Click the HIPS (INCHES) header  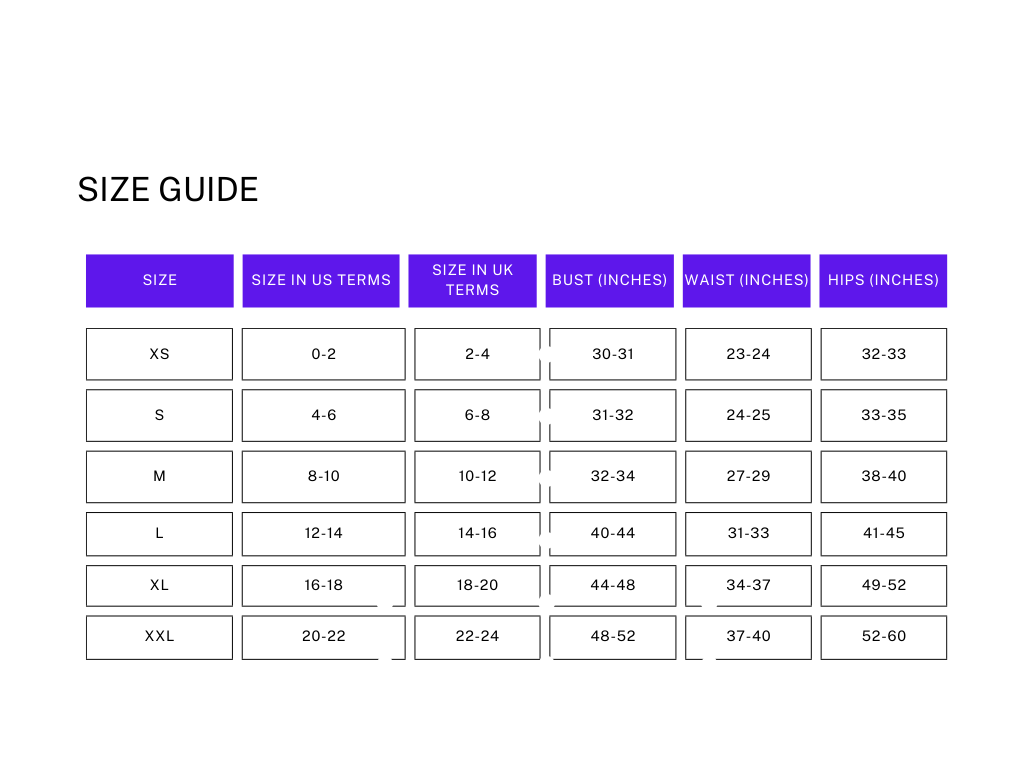883,281
